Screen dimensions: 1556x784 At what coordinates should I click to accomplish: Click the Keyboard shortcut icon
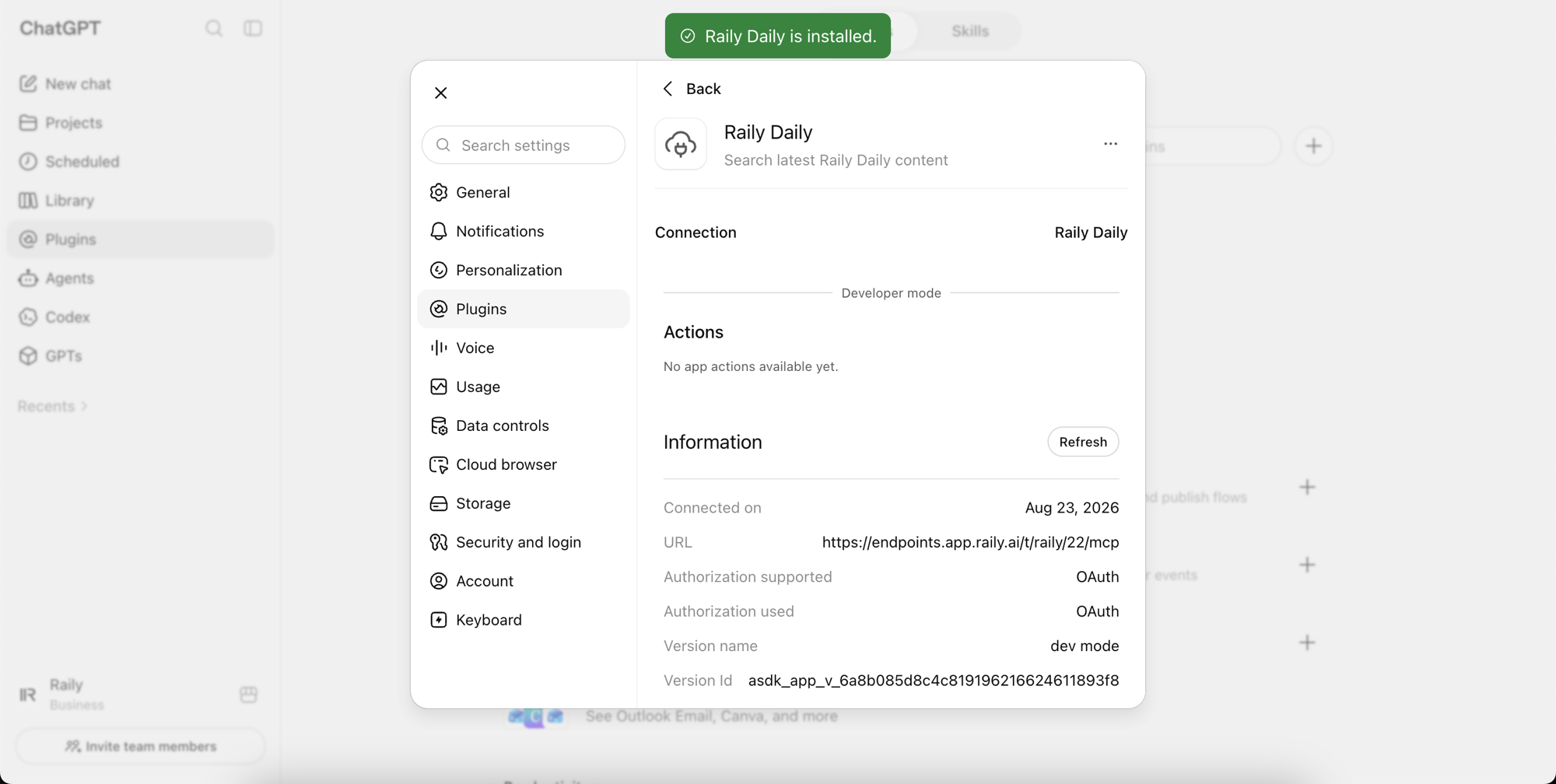pos(439,620)
